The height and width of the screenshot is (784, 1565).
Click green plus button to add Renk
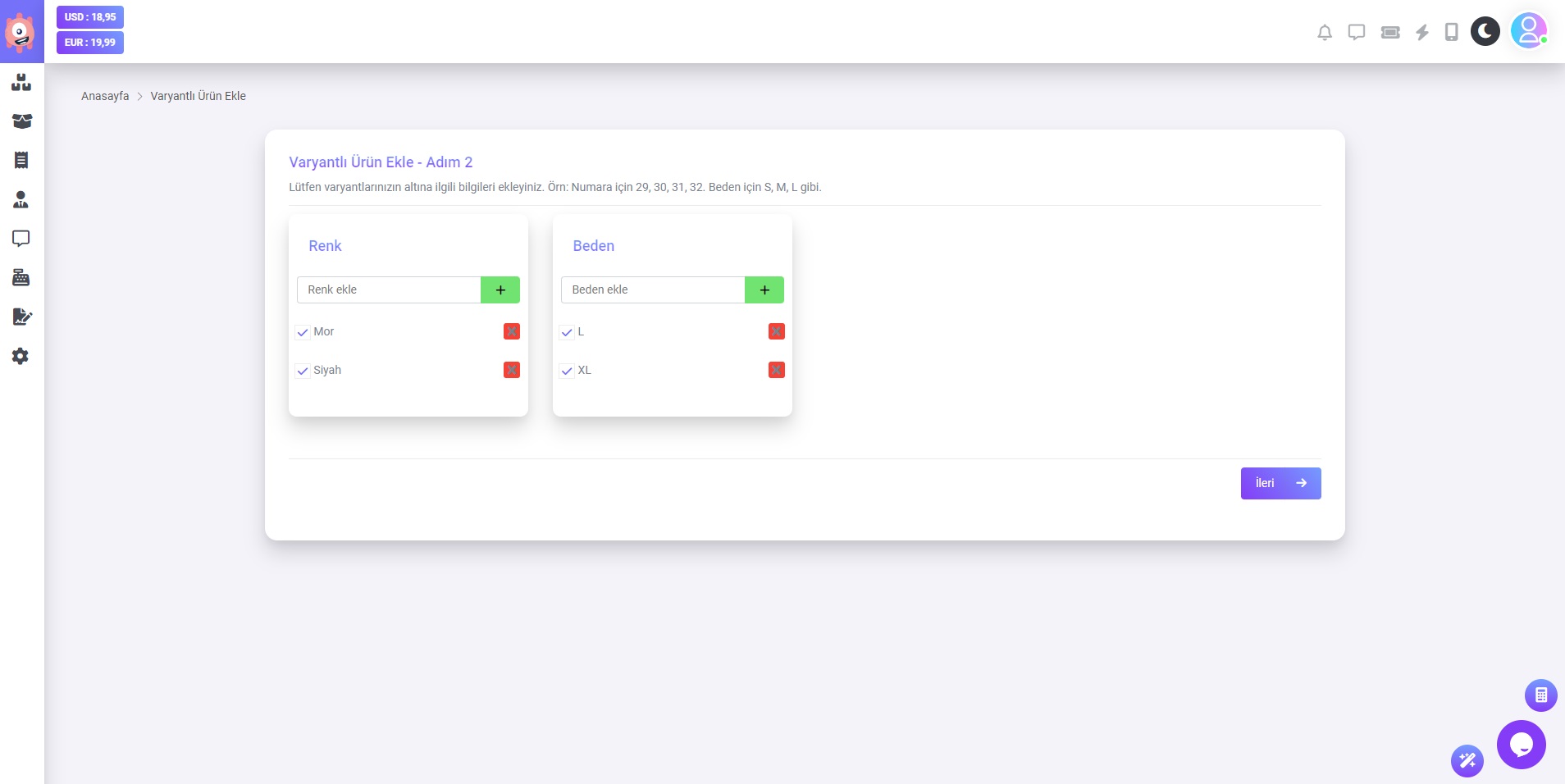(500, 290)
